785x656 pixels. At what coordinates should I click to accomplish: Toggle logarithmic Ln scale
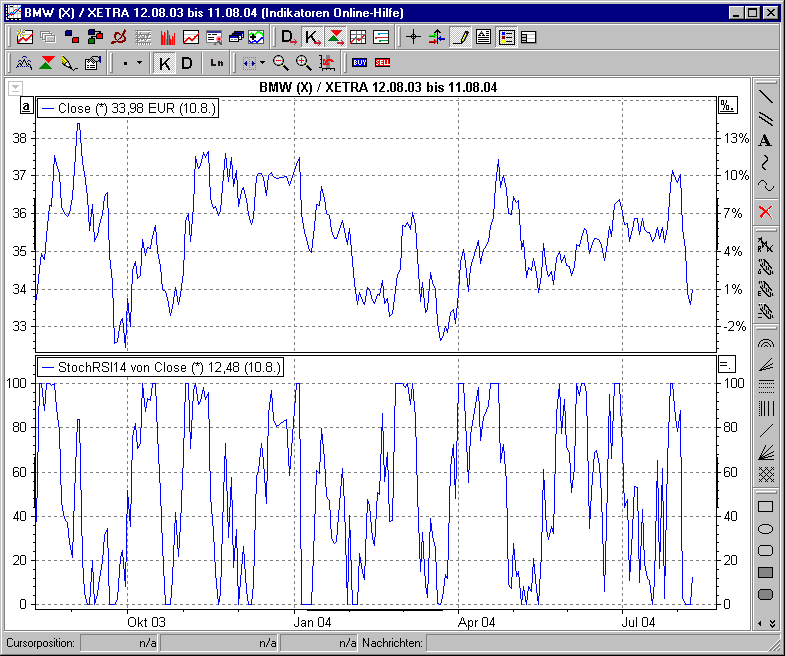[x=217, y=63]
